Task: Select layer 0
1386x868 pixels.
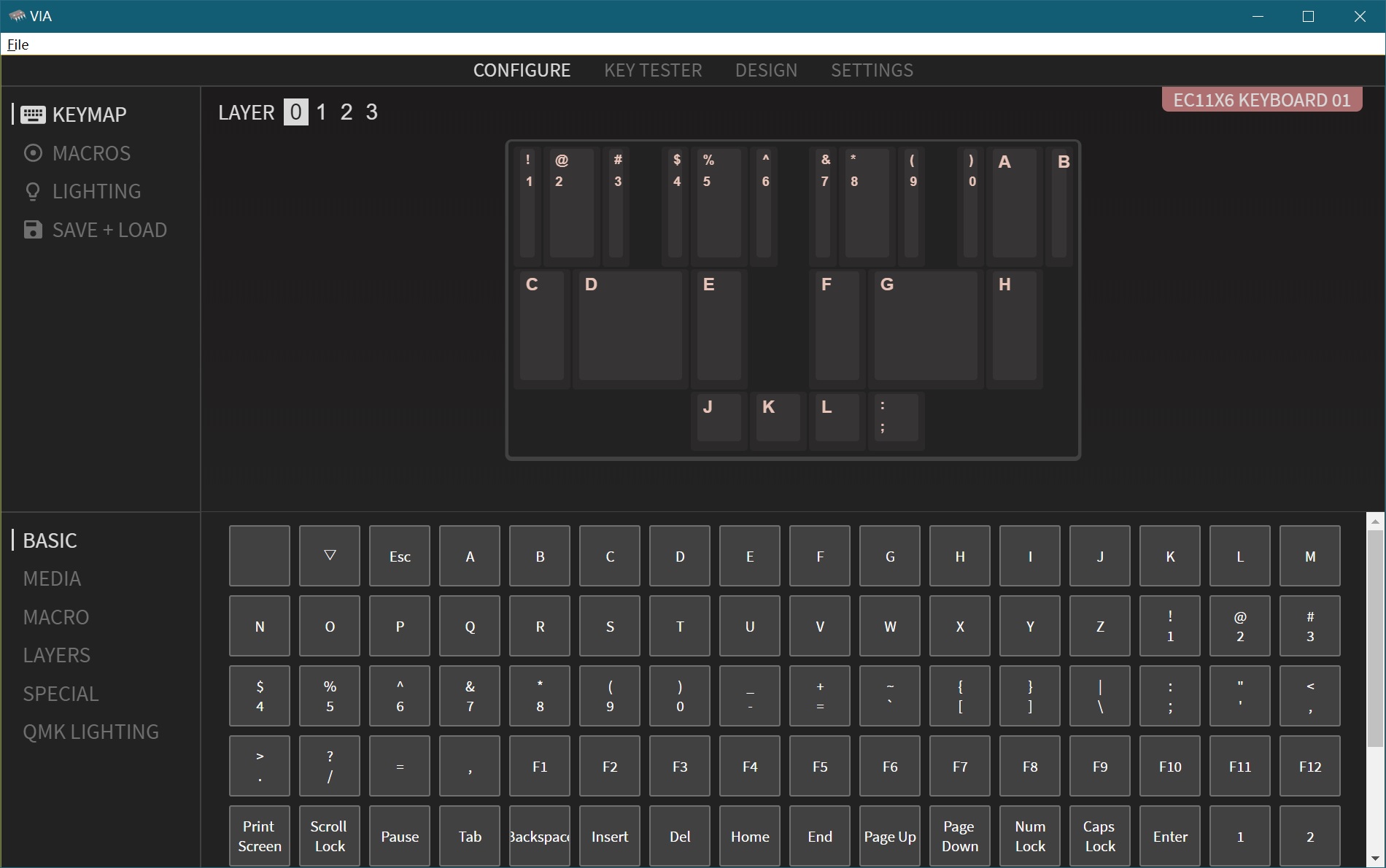Action: (295, 112)
